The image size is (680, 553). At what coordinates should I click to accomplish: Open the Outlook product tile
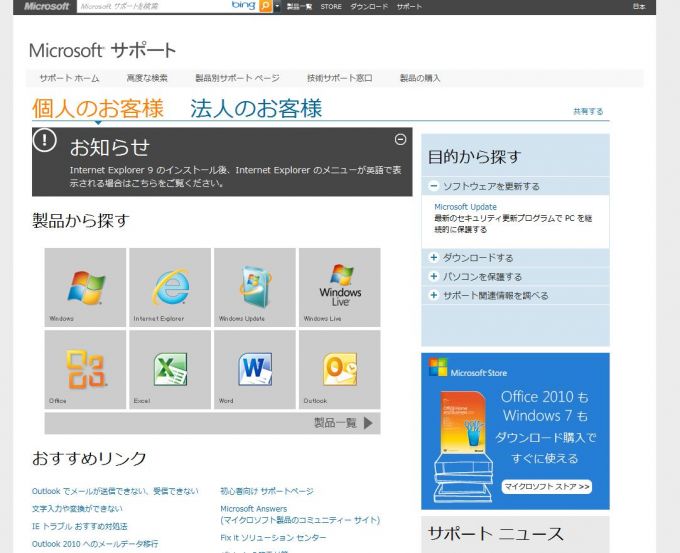click(x=340, y=370)
